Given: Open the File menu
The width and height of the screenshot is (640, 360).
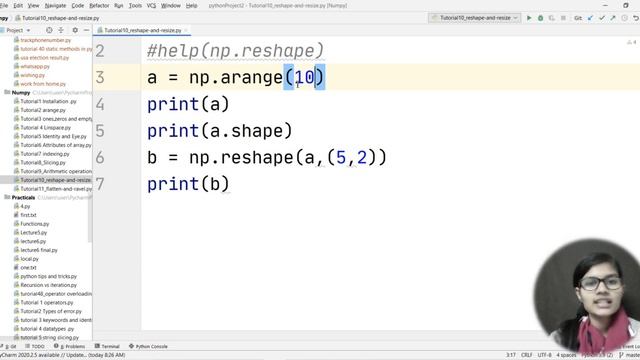Looking at the screenshot, I should click(4, 6).
